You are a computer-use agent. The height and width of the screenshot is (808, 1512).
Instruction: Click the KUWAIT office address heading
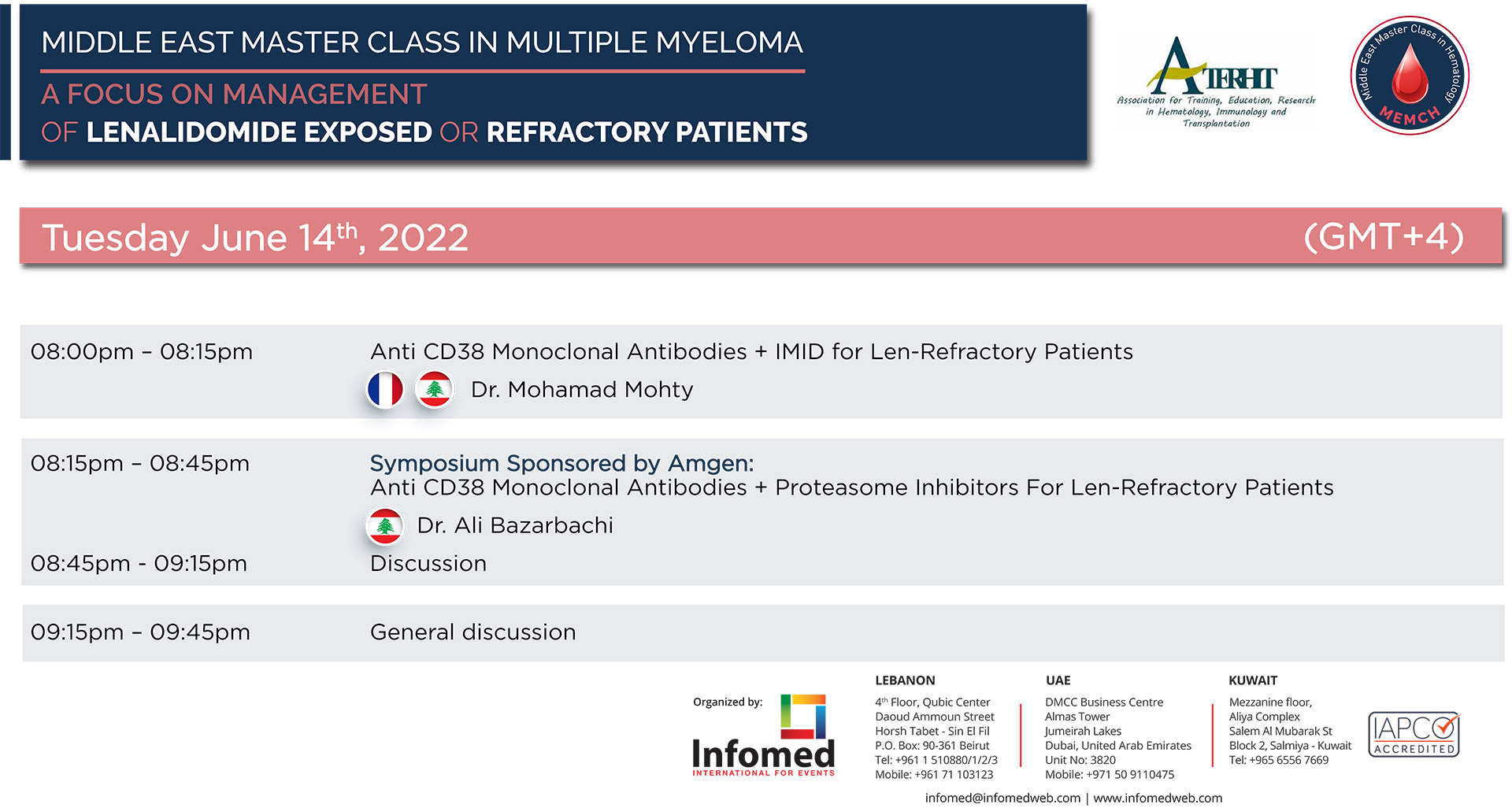[x=1253, y=680]
